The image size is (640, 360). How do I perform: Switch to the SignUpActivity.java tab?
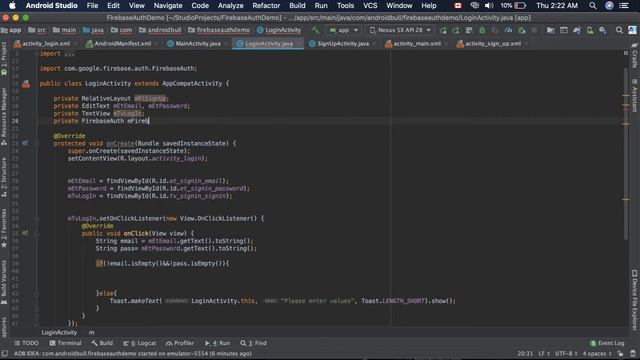(x=339, y=44)
